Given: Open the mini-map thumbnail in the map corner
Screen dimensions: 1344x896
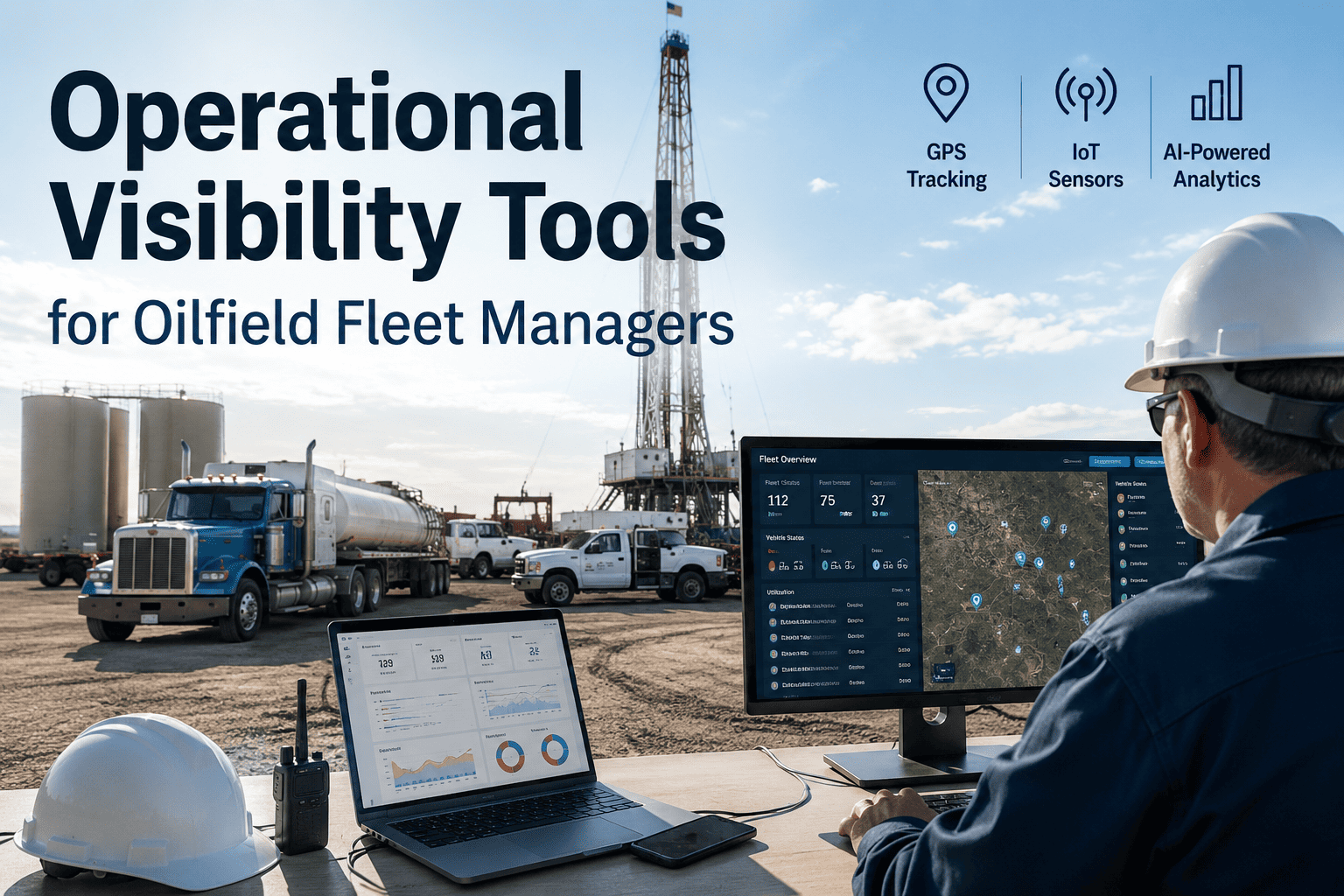Looking at the screenshot, I should [x=943, y=673].
